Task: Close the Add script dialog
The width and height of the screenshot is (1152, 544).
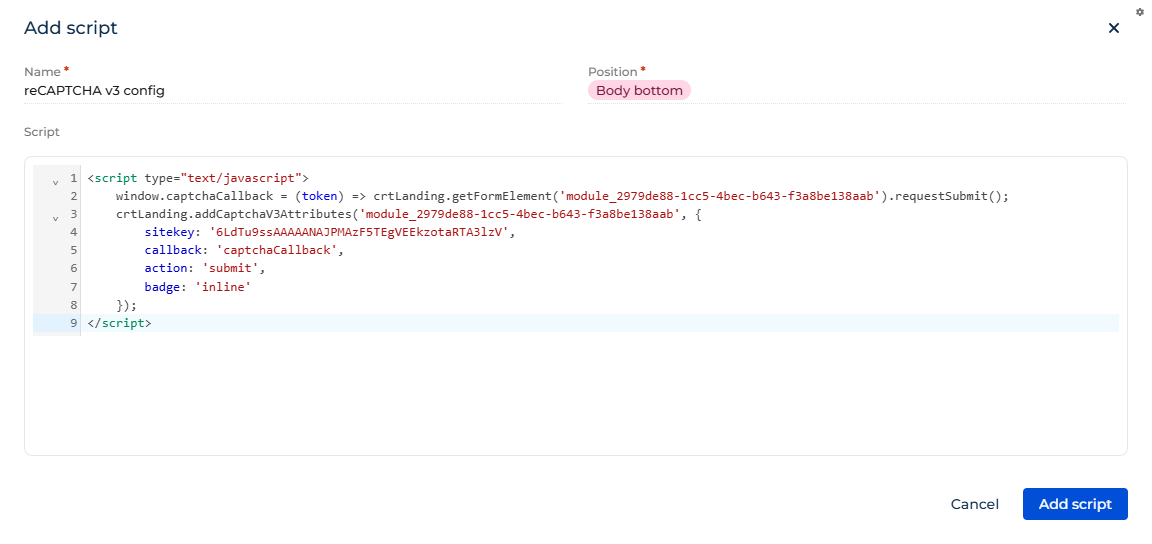Action: (1114, 29)
